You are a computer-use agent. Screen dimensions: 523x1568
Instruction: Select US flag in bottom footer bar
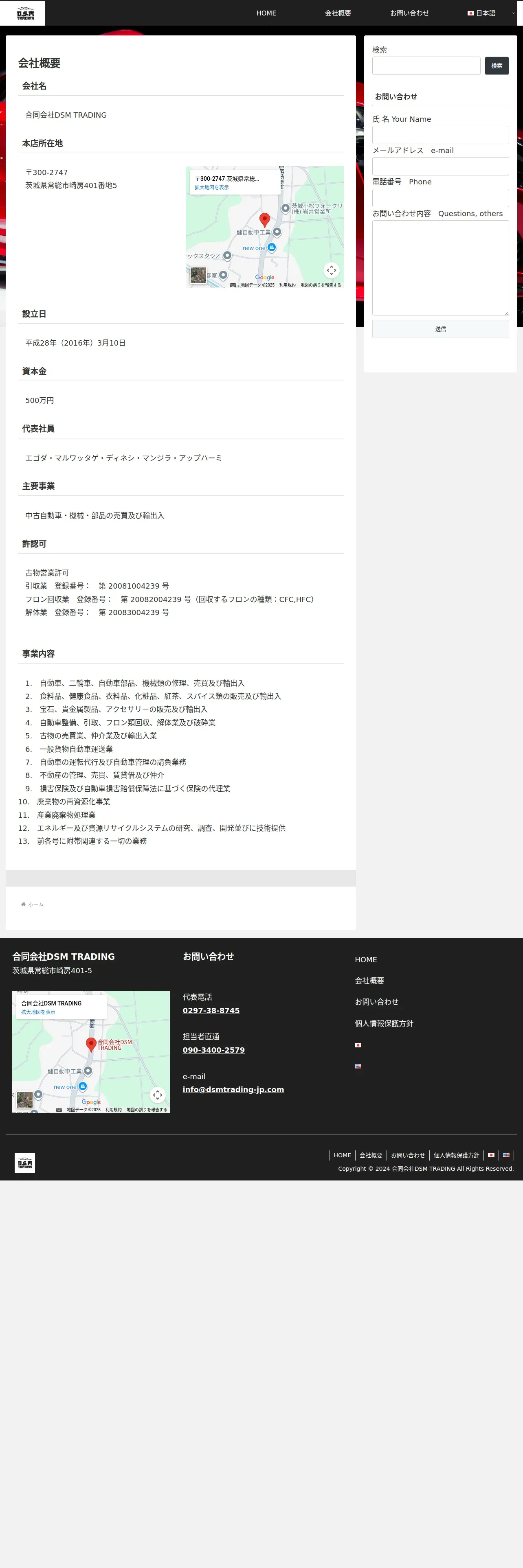tap(506, 1155)
